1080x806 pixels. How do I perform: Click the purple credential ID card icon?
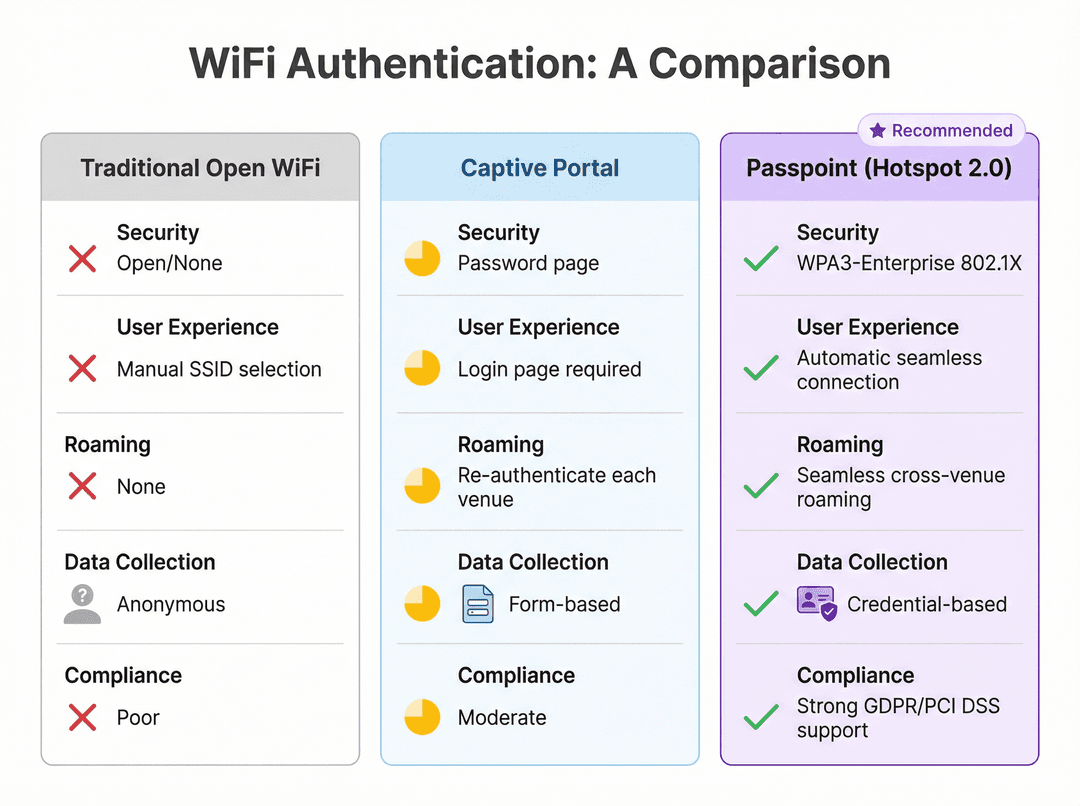pos(817,603)
